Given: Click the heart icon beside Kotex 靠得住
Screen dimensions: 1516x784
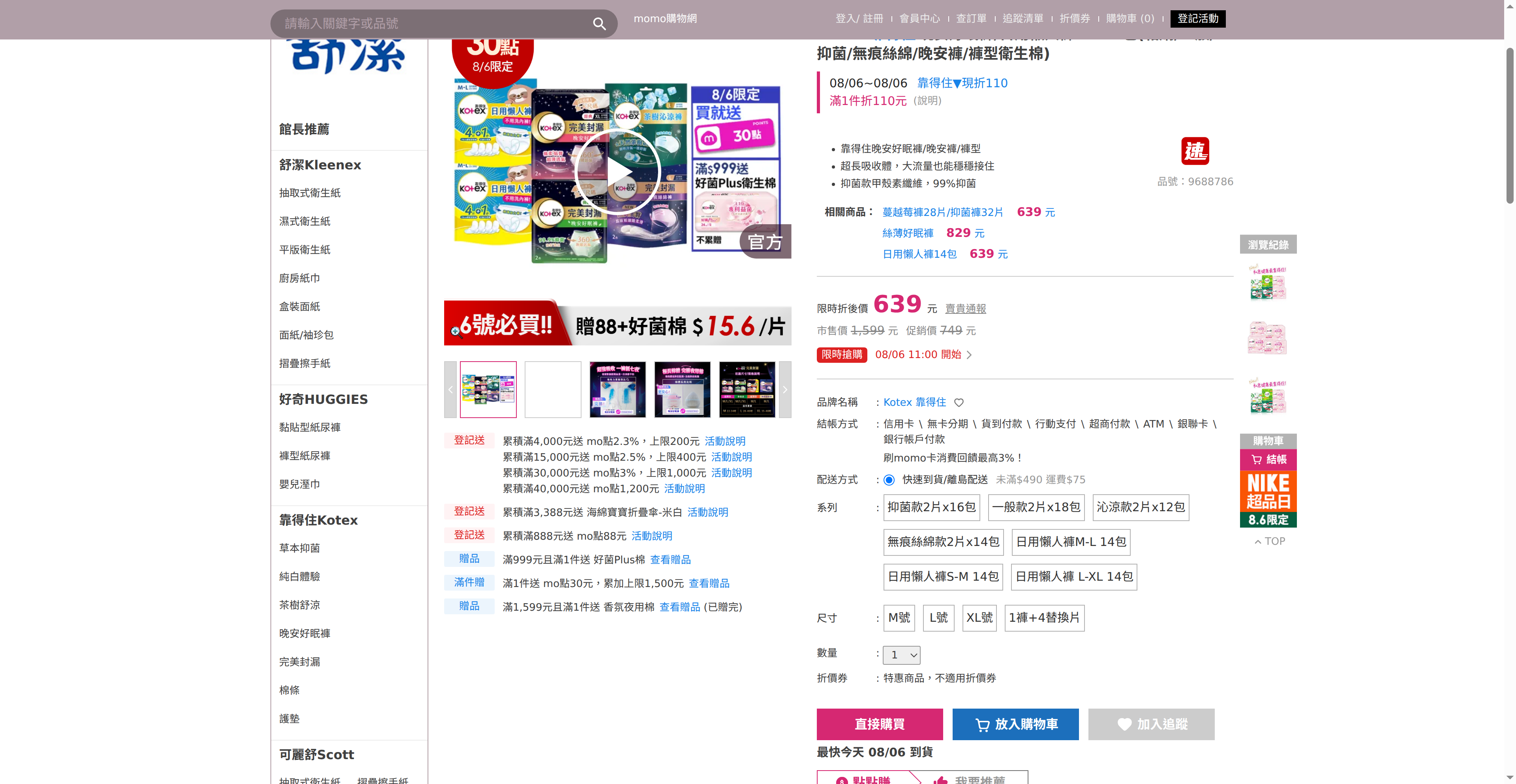Looking at the screenshot, I should pyautogui.click(x=959, y=403).
